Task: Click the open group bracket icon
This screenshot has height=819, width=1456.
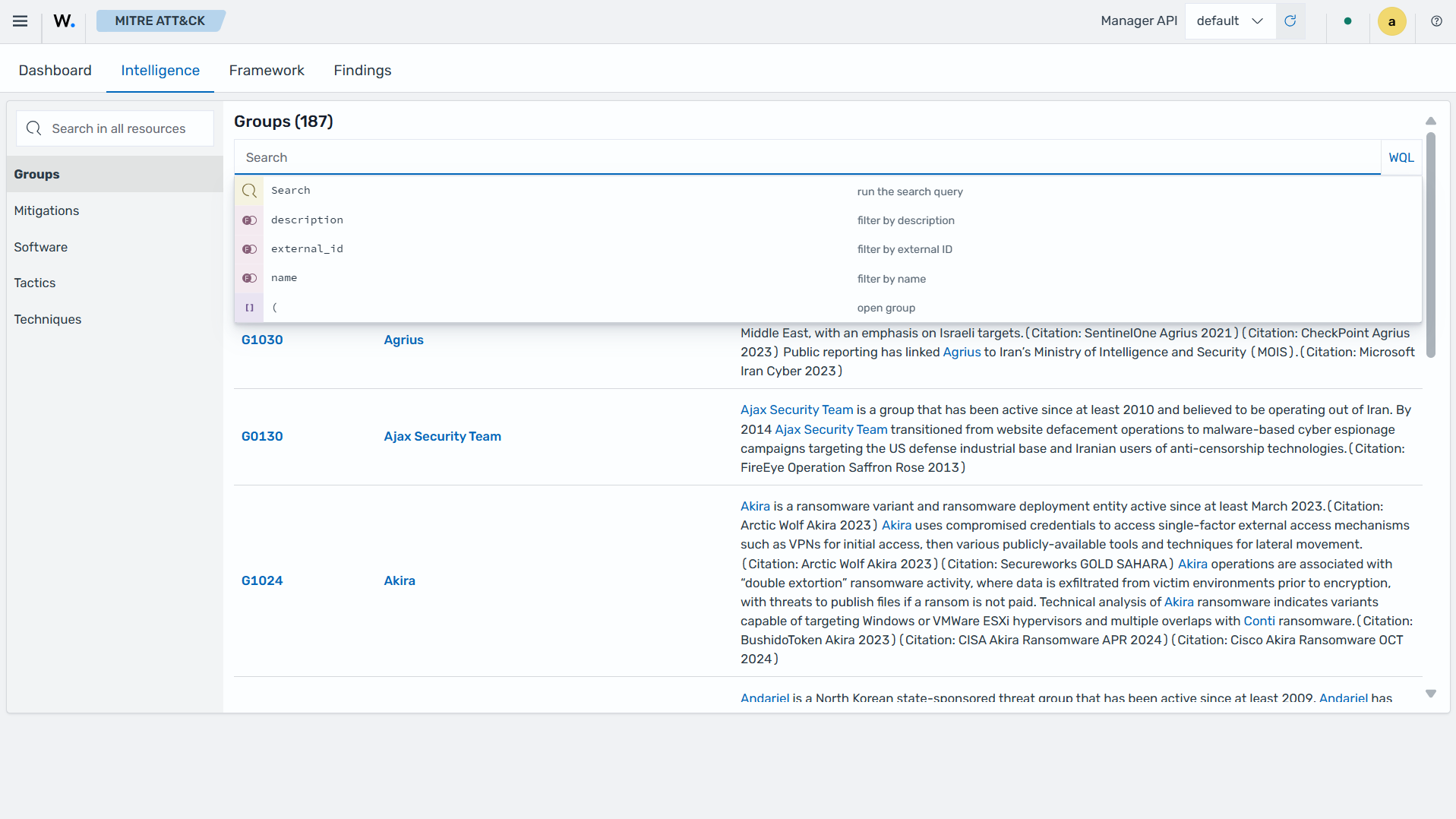Action: pos(249,308)
